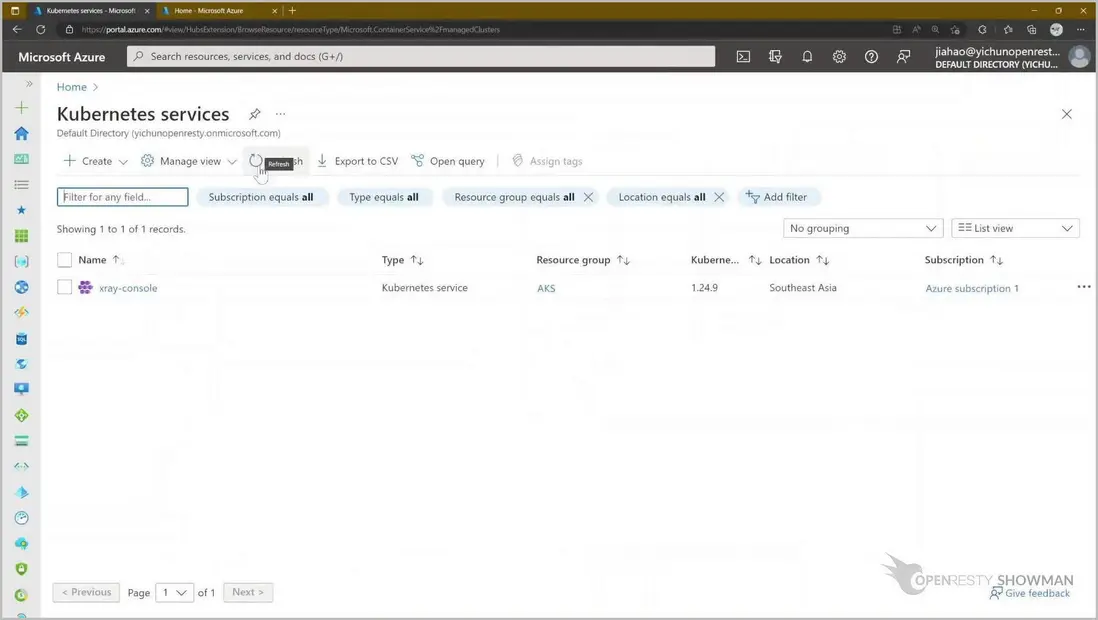Click Add filter

pyautogui.click(x=777, y=197)
